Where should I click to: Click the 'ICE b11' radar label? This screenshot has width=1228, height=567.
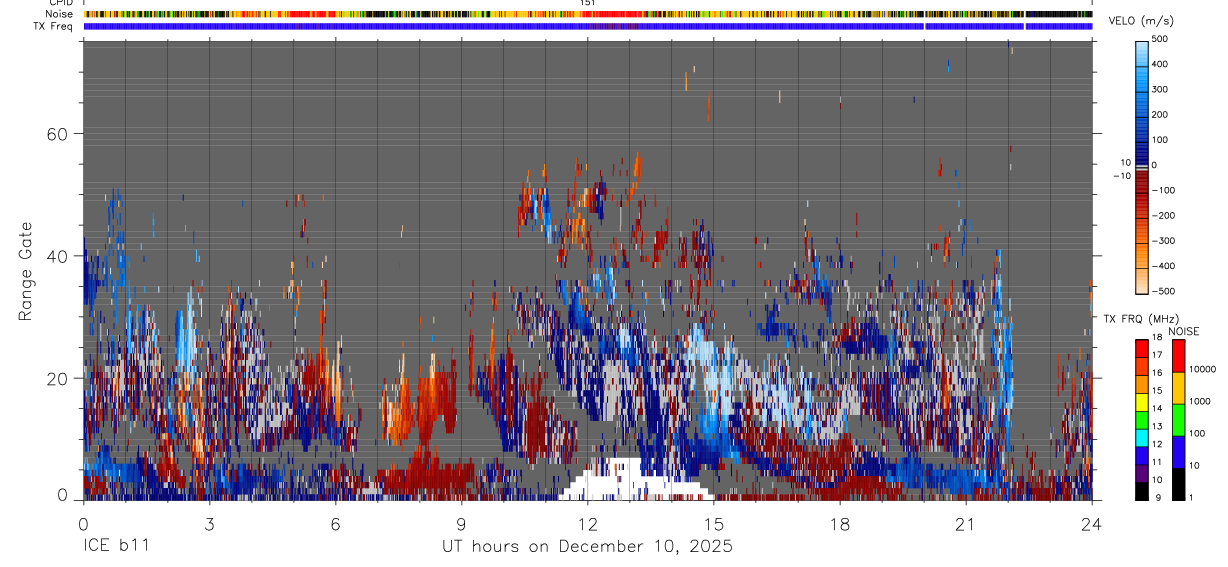115,547
